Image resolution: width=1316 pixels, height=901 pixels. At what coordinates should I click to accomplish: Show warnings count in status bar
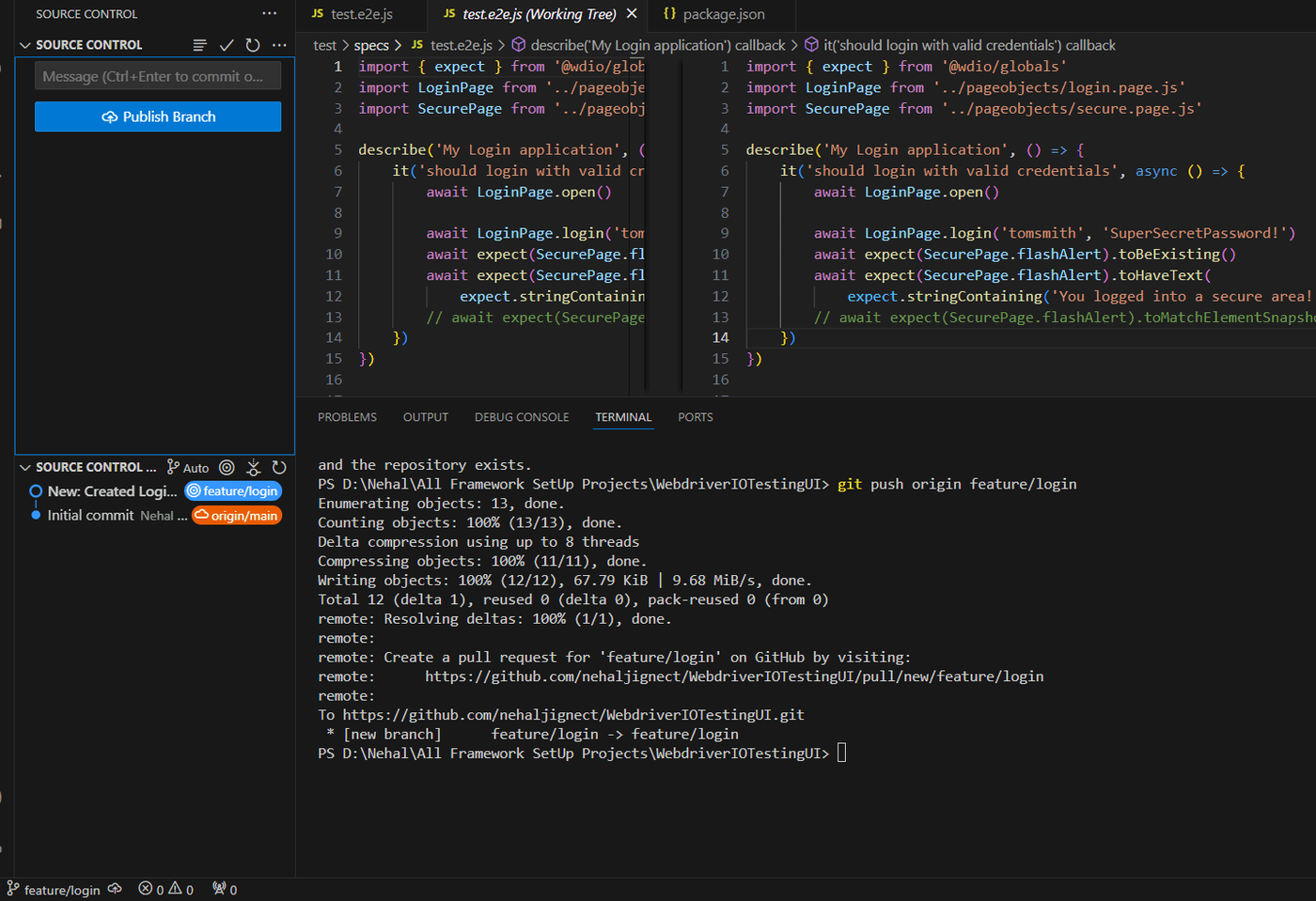(181, 890)
